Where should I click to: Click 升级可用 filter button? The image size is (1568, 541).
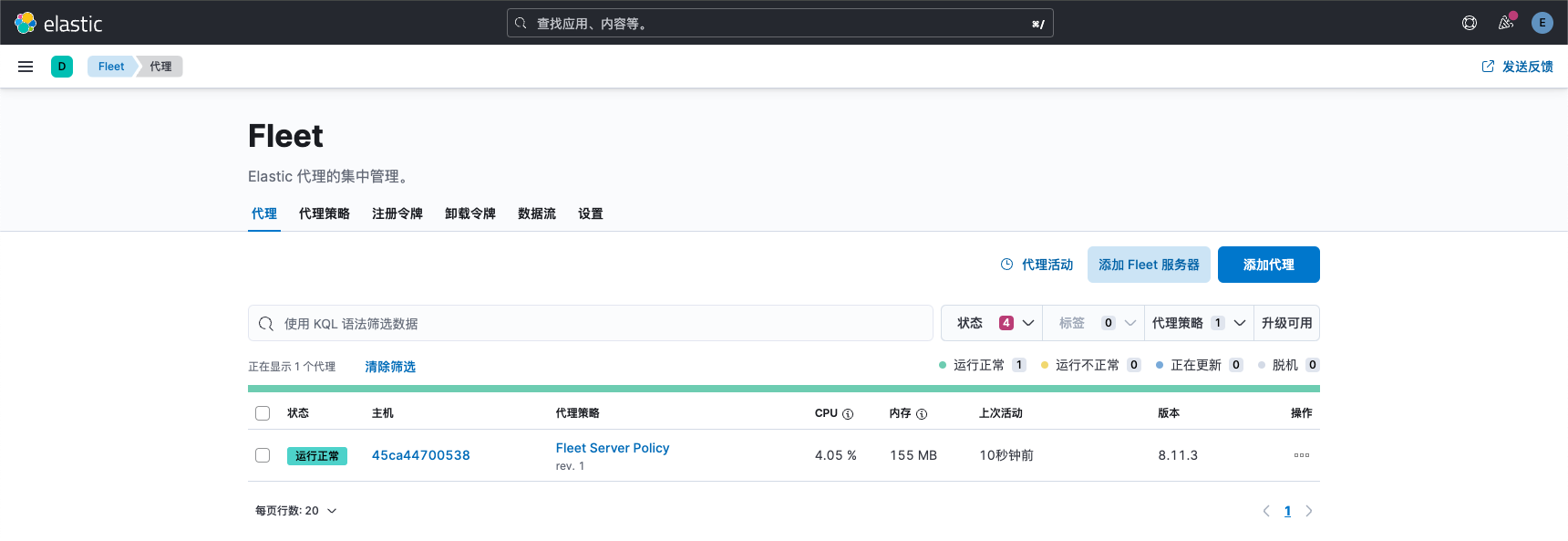[1287, 323]
